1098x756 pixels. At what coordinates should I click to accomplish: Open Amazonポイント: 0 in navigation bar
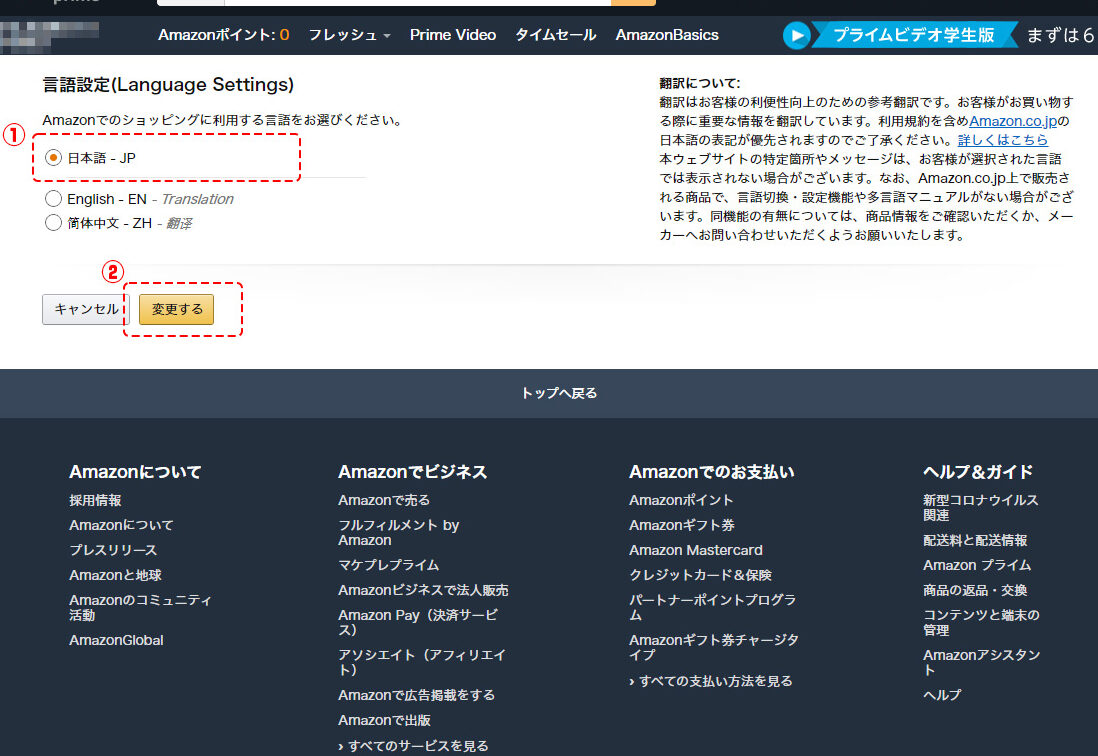tap(223, 35)
